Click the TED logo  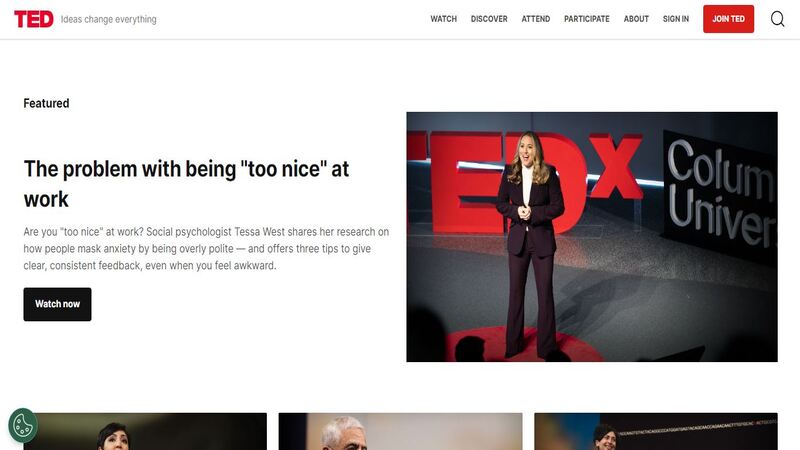34,19
